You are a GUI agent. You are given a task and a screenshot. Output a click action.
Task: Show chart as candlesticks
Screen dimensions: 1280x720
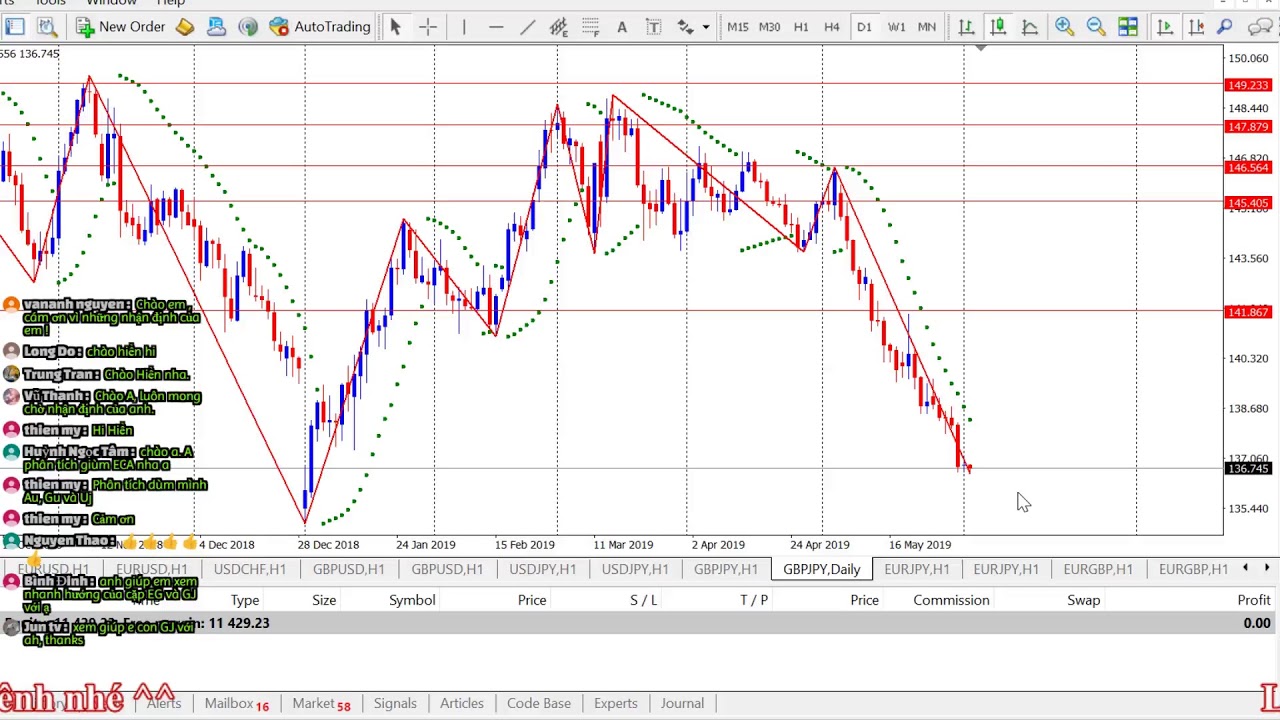[998, 27]
